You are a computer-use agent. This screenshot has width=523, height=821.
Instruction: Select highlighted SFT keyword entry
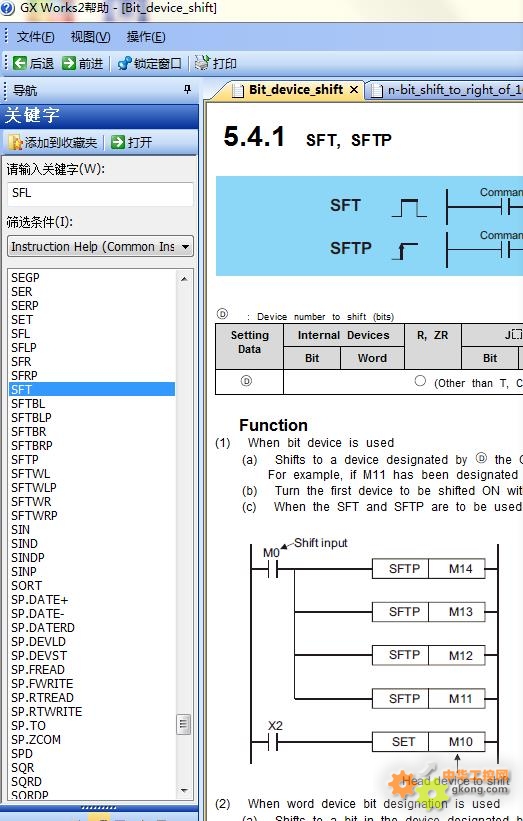pos(92,390)
